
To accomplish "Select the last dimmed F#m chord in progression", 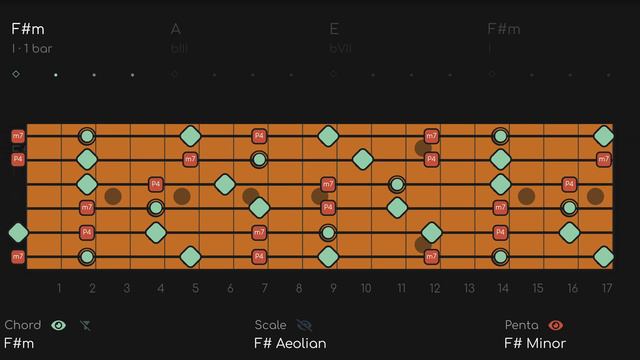I will (504, 29).
